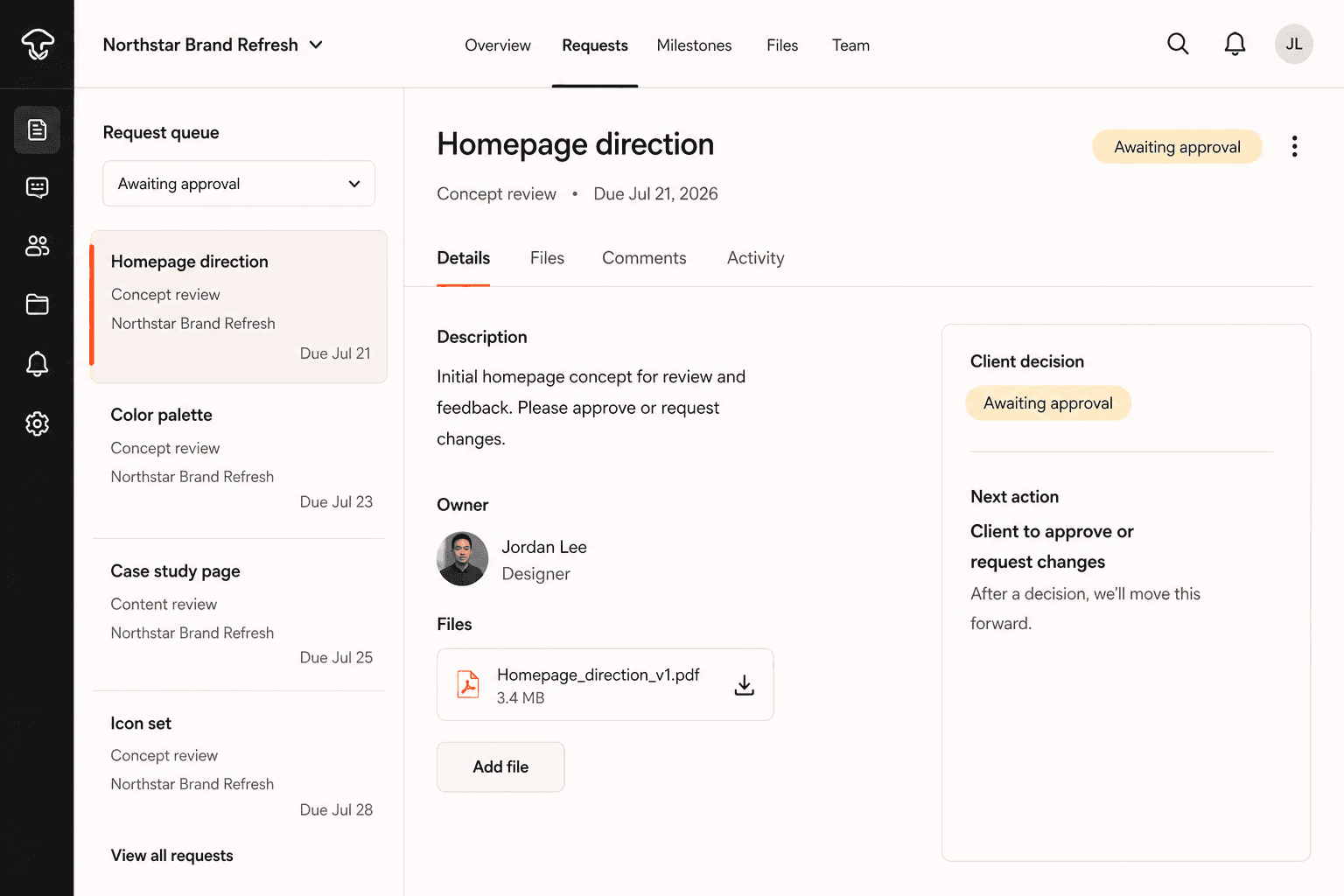The image size is (1344, 896).
Task: Click the Content review label
Action: click(164, 605)
